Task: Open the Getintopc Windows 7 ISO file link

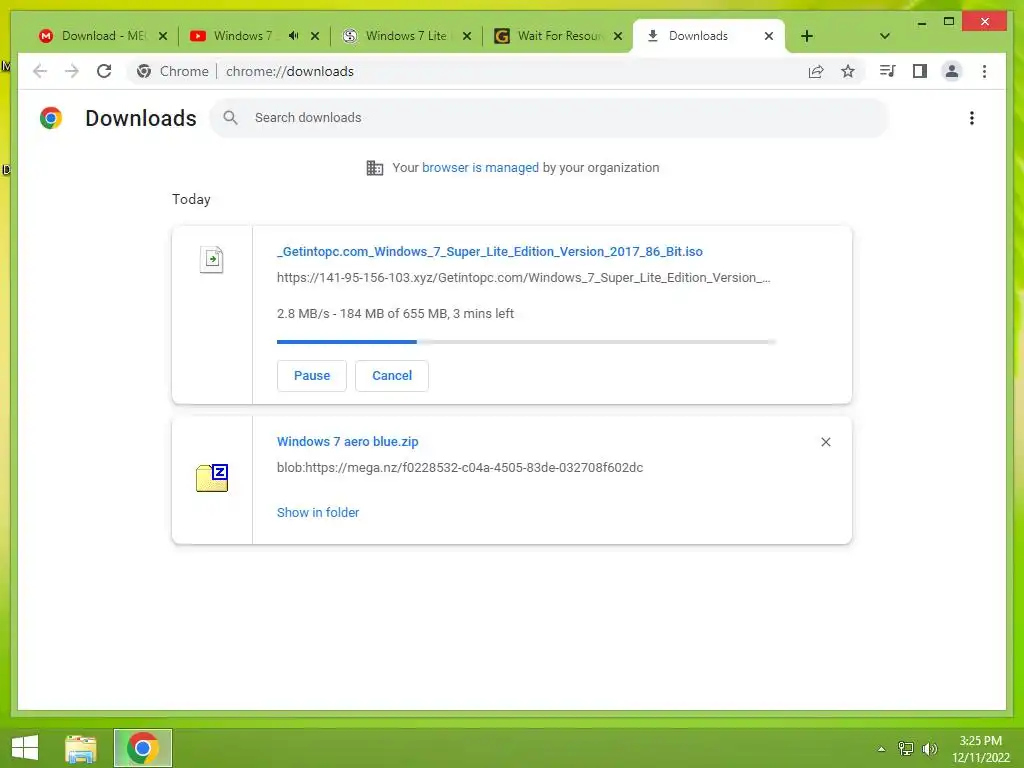Action: [x=490, y=251]
